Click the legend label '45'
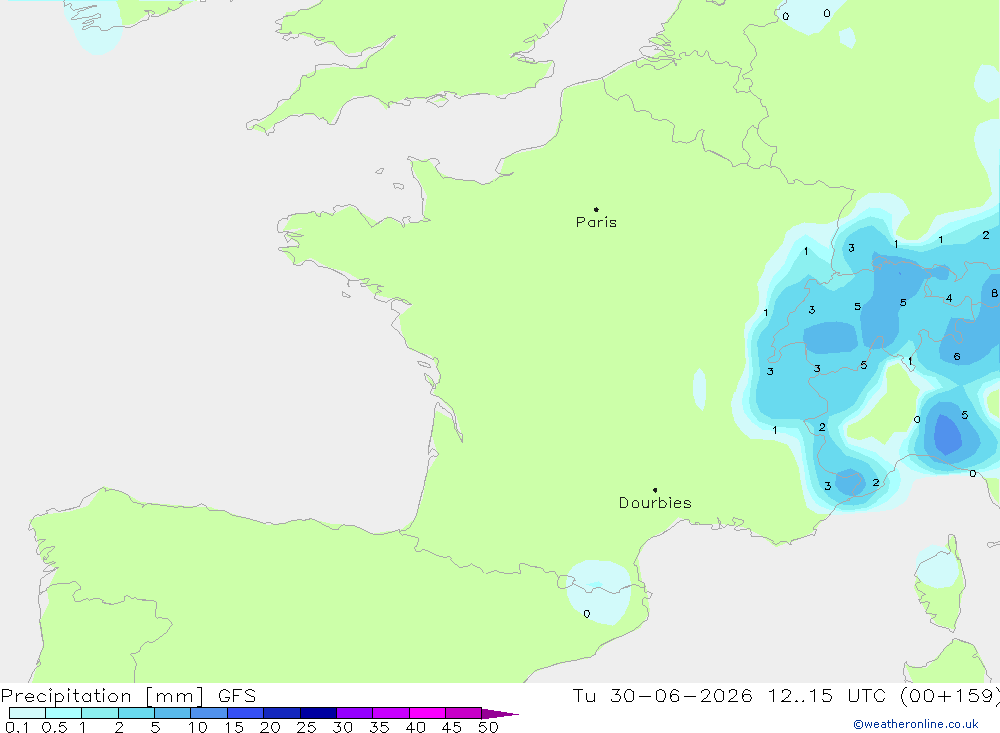The height and width of the screenshot is (733, 1000). 452,727
